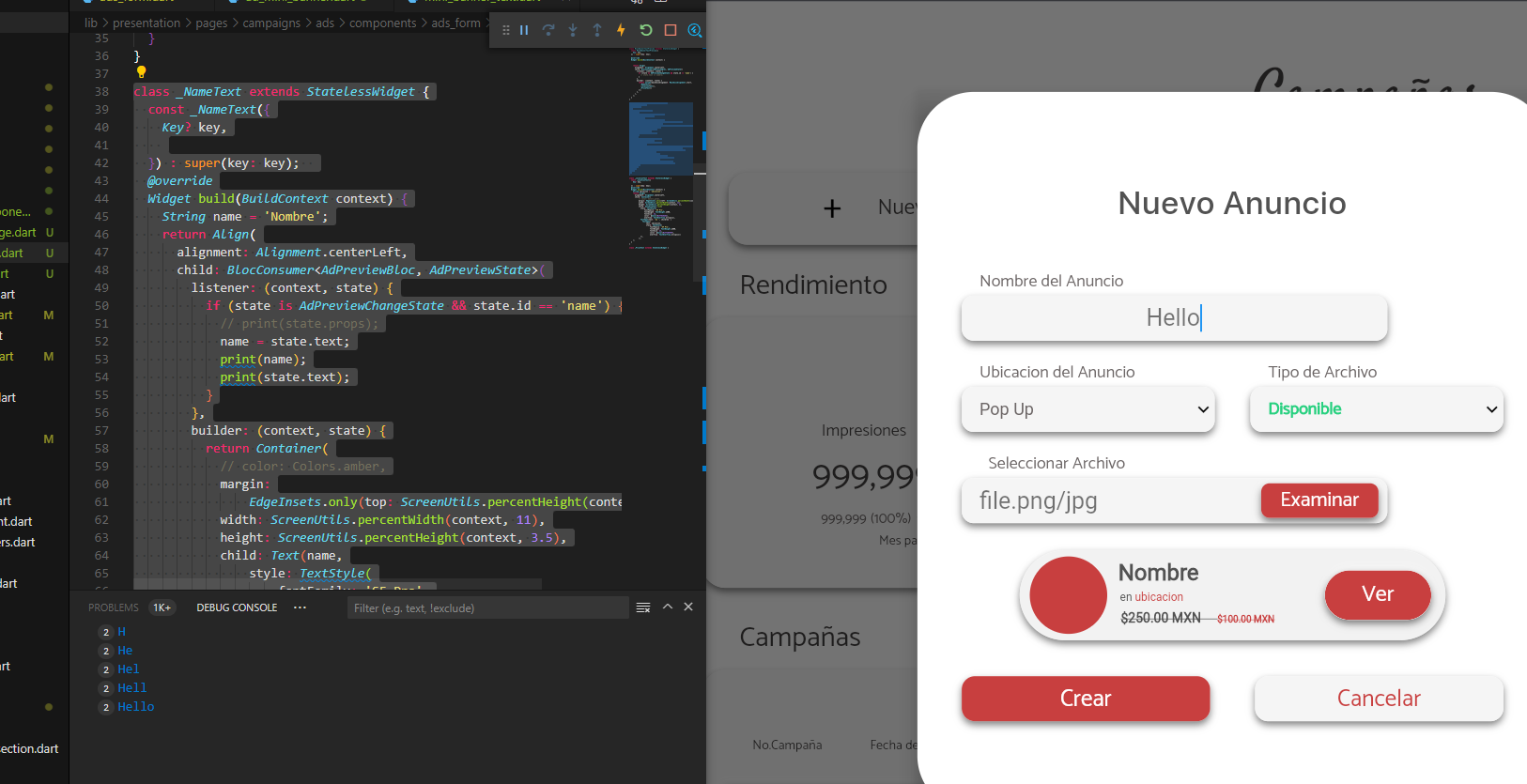Click the debug Step Out arrow
Screen dimensions: 1527x784
coord(597,30)
